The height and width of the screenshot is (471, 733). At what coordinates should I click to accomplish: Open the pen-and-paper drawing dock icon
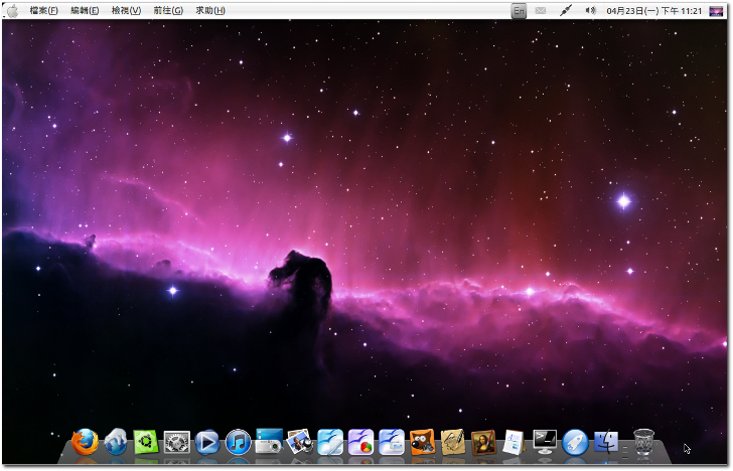click(x=453, y=442)
